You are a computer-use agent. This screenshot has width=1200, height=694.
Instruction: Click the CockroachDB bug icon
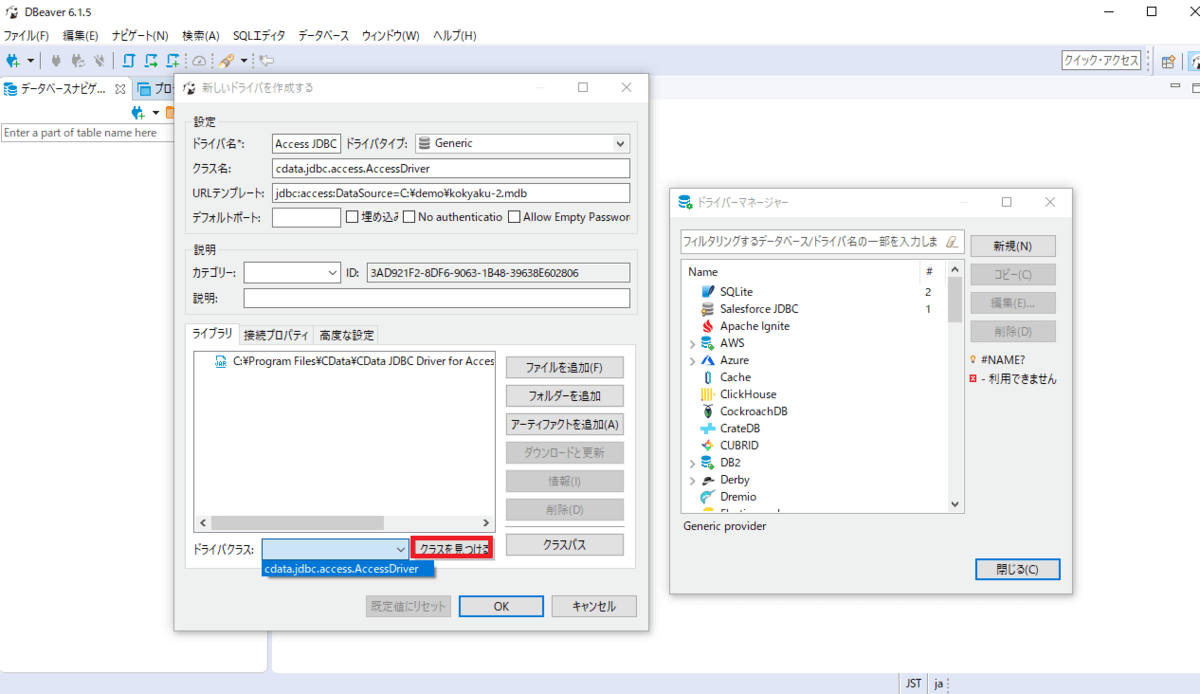[x=708, y=411]
